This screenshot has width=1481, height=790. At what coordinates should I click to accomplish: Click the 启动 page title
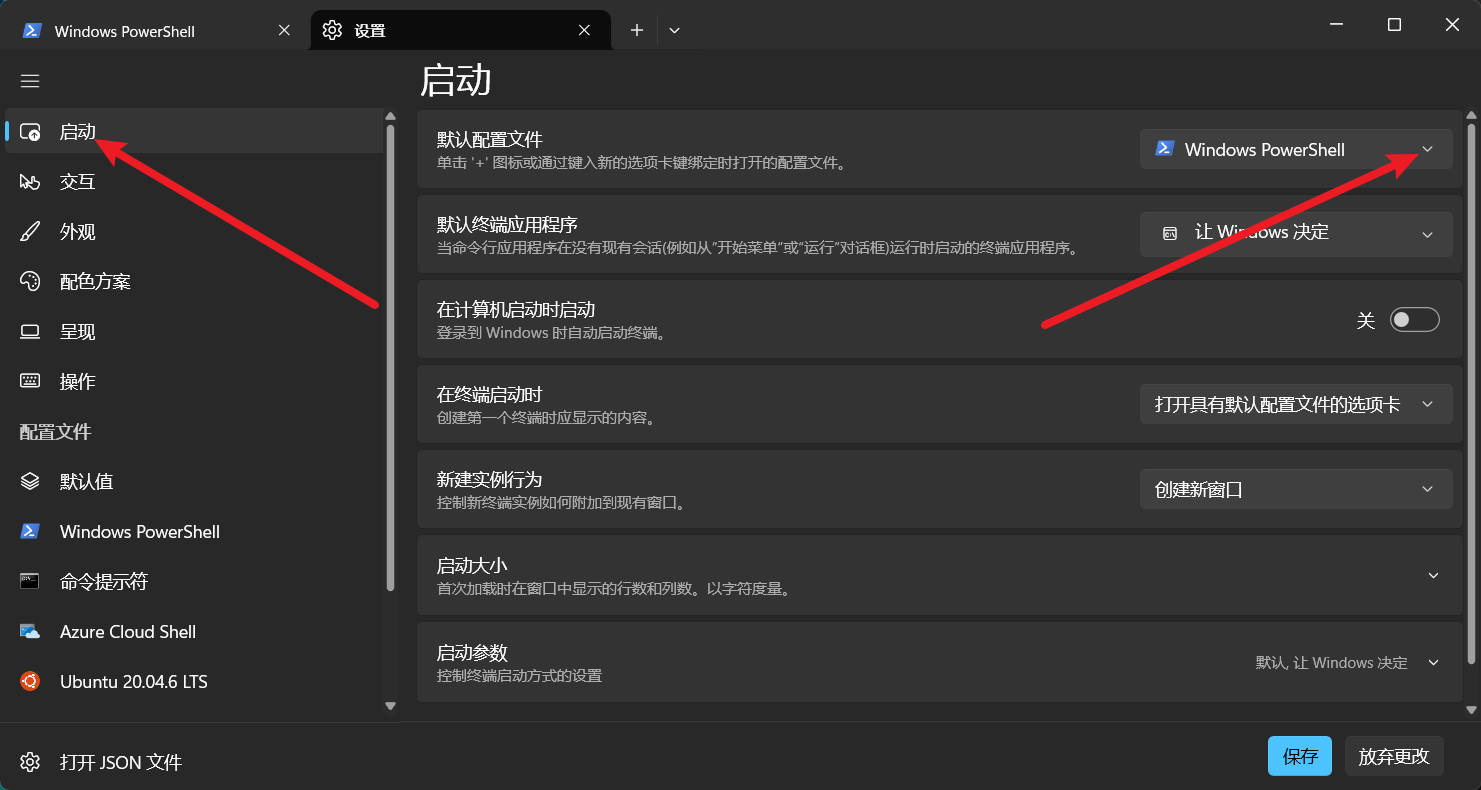coord(456,80)
